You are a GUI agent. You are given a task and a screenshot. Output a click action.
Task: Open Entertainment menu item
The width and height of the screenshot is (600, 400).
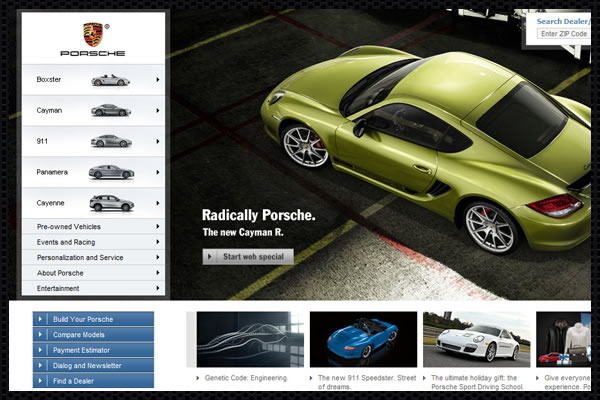93,288
